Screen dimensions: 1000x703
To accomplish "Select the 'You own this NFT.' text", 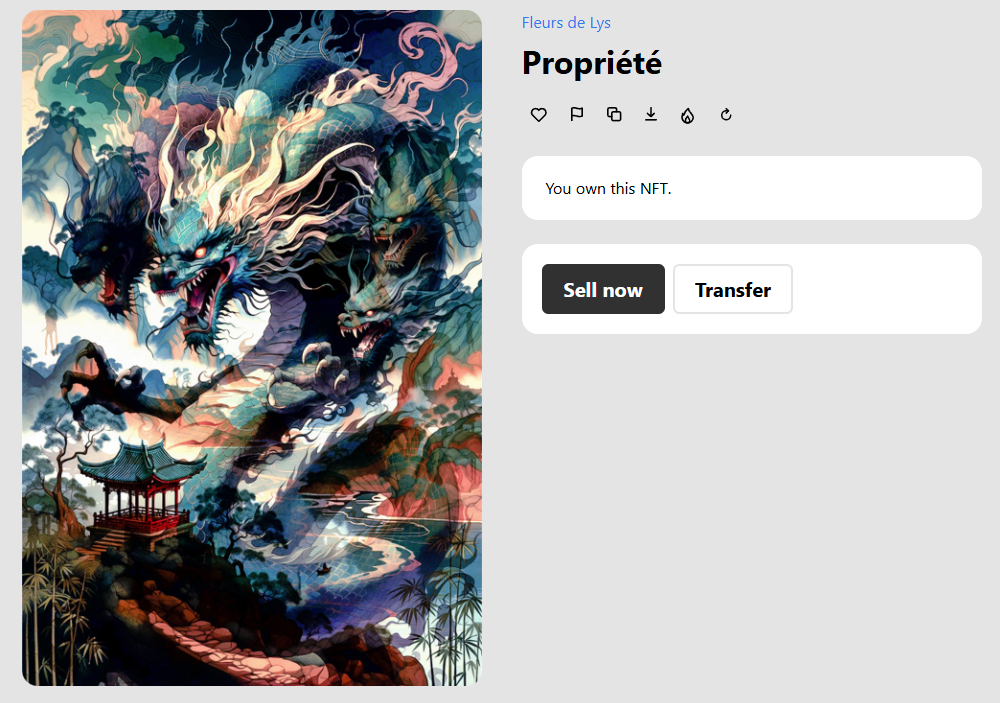I will coord(608,189).
